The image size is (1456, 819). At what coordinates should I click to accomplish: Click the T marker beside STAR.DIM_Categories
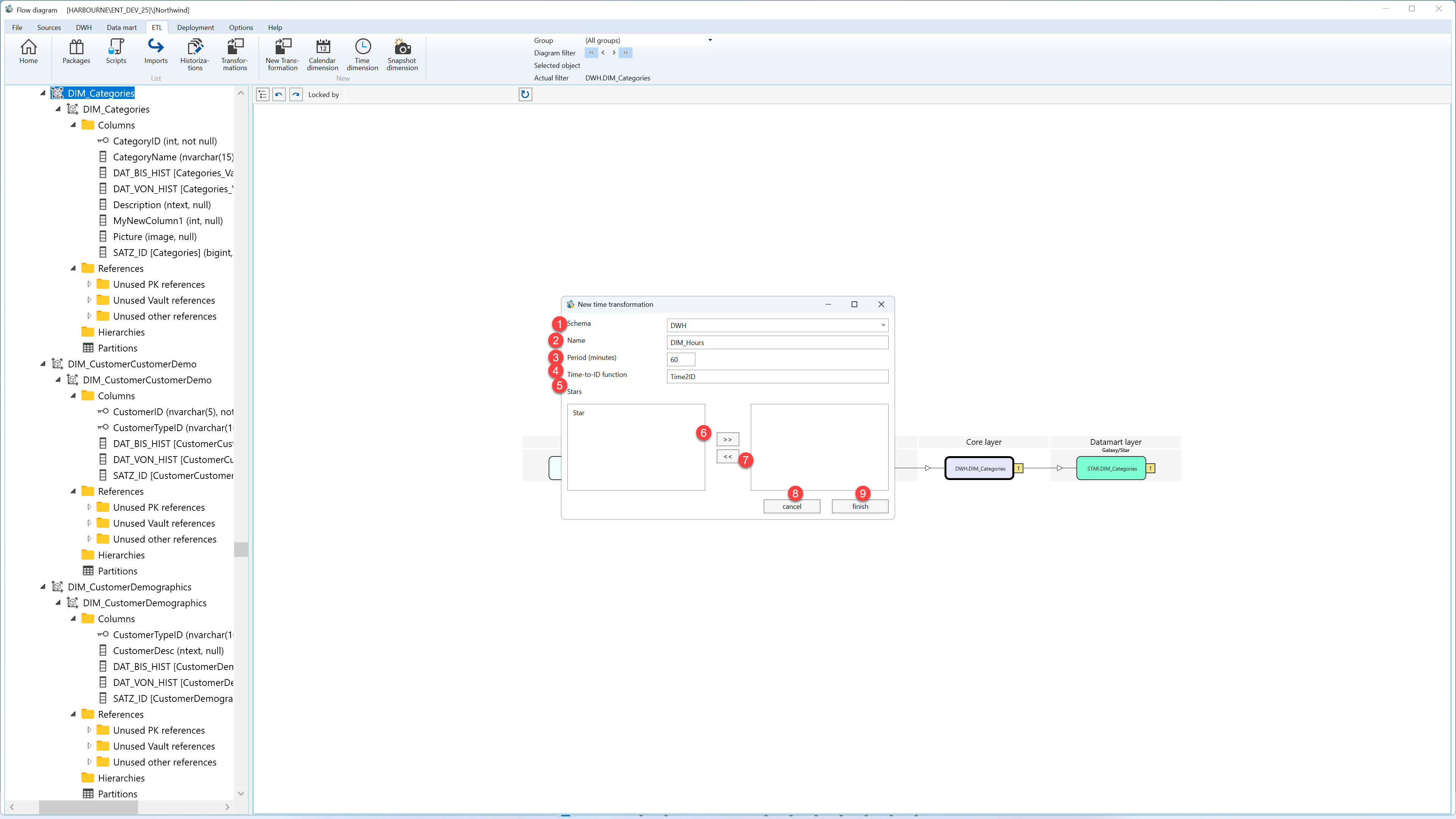coord(1150,469)
